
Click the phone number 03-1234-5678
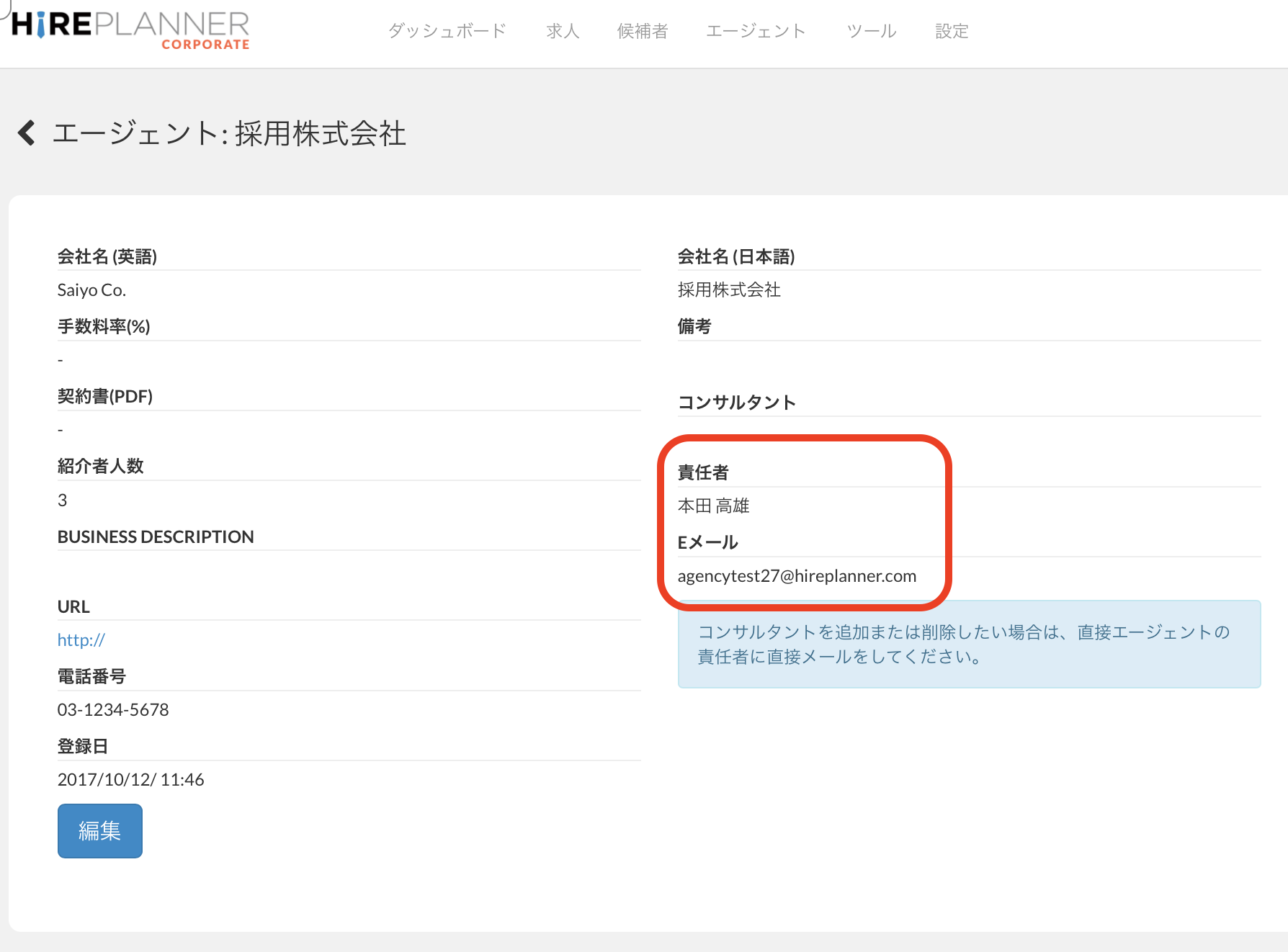click(x=113, y=709)
